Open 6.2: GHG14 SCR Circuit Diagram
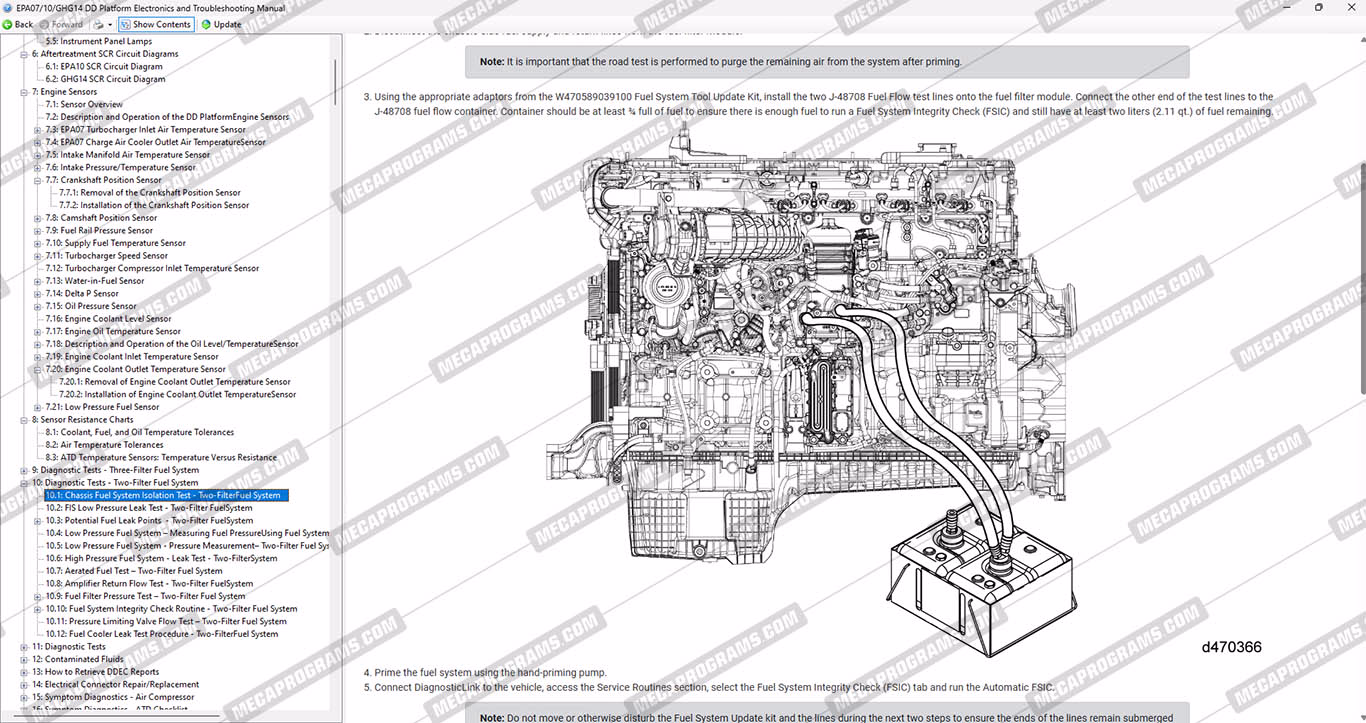The height and width of the screenshot is (723, 1366). click(x=105, y=79)
